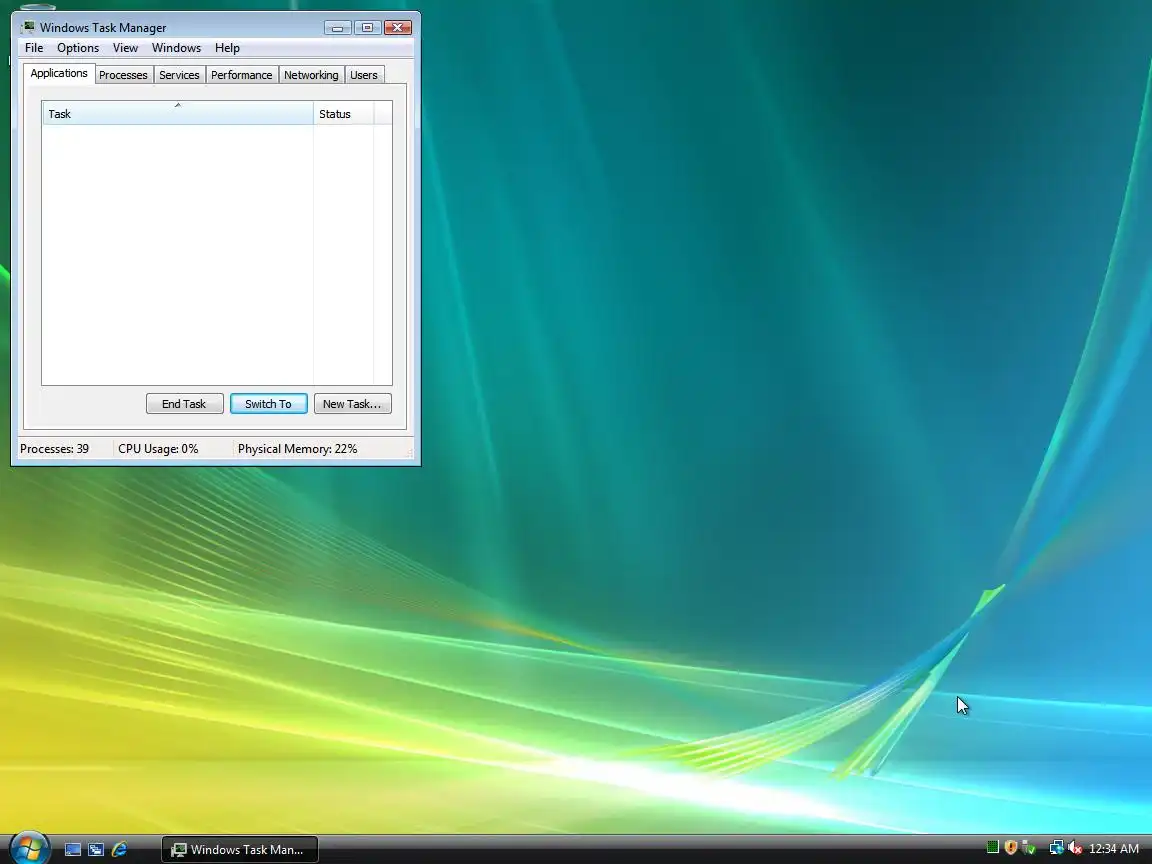Open the network connection tray icon
1152x864 pixels.
point(1056,848)
